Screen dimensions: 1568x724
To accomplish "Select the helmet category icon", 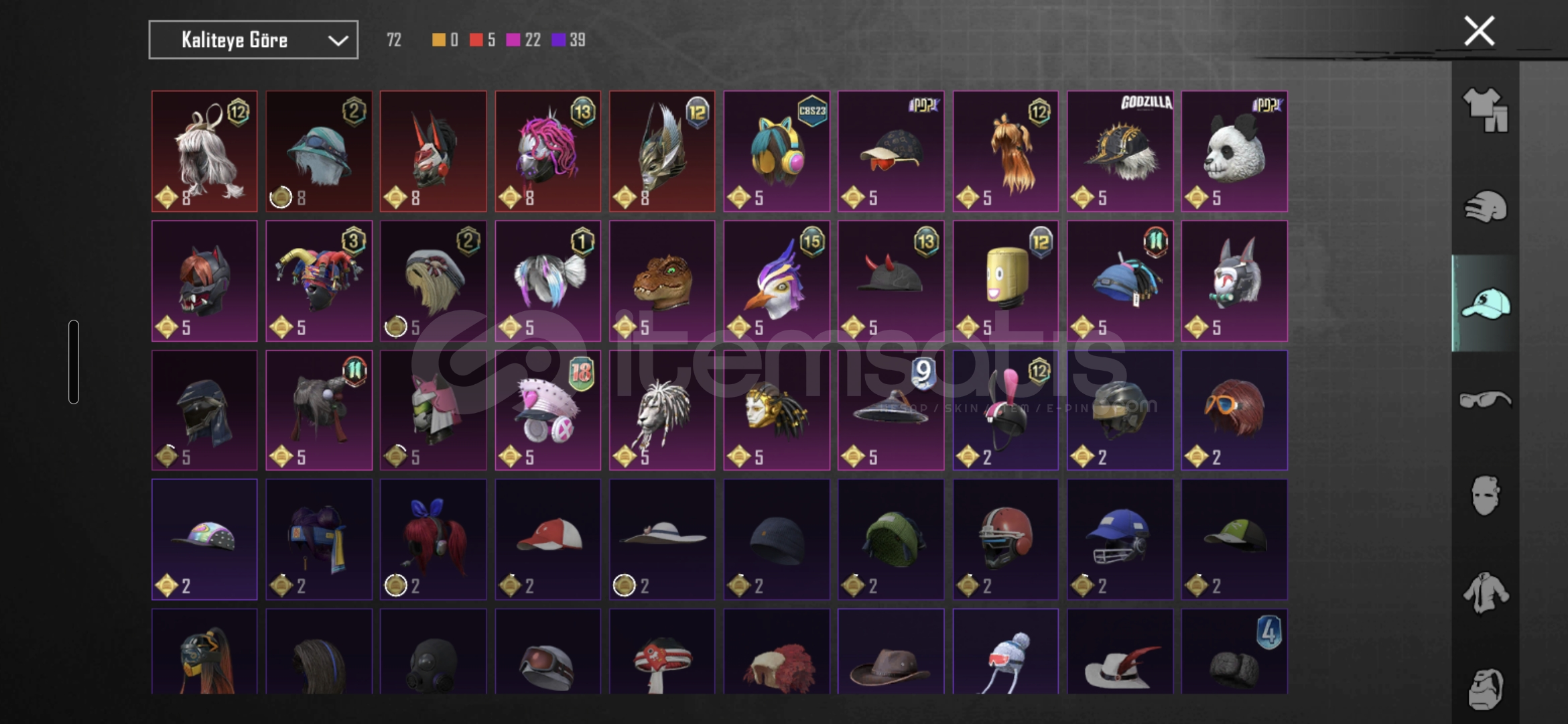I will tap(1485, 206).
